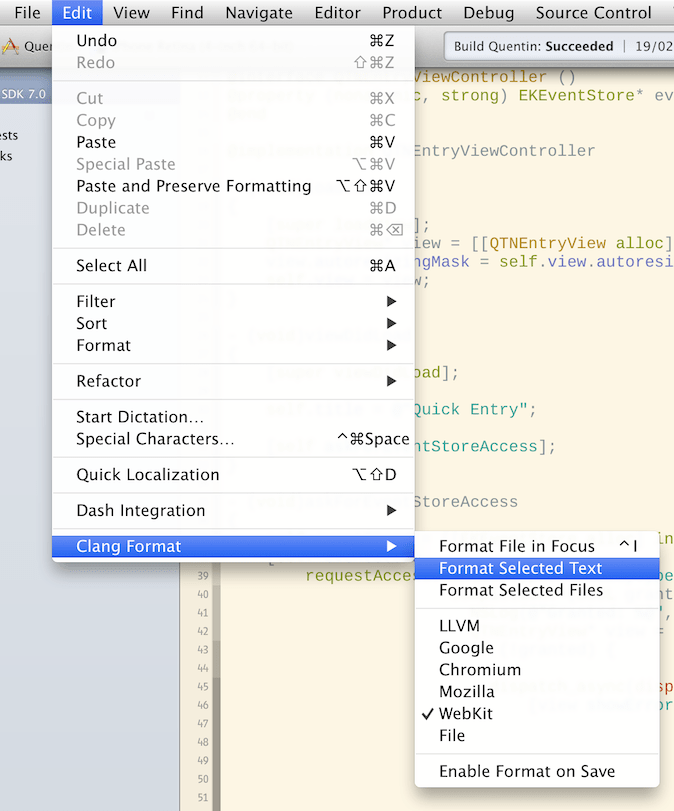Switch to the Google formatting style
Viewport: 674px width, 811px height.
pyautogui.click(x=466, y=647)
